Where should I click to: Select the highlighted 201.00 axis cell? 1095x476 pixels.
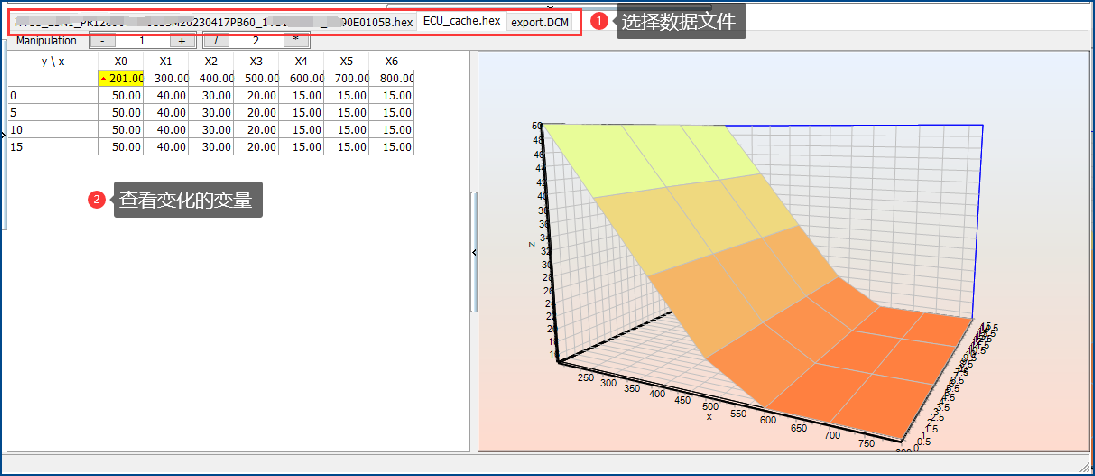pyautogui.click(x=122, y=78)
